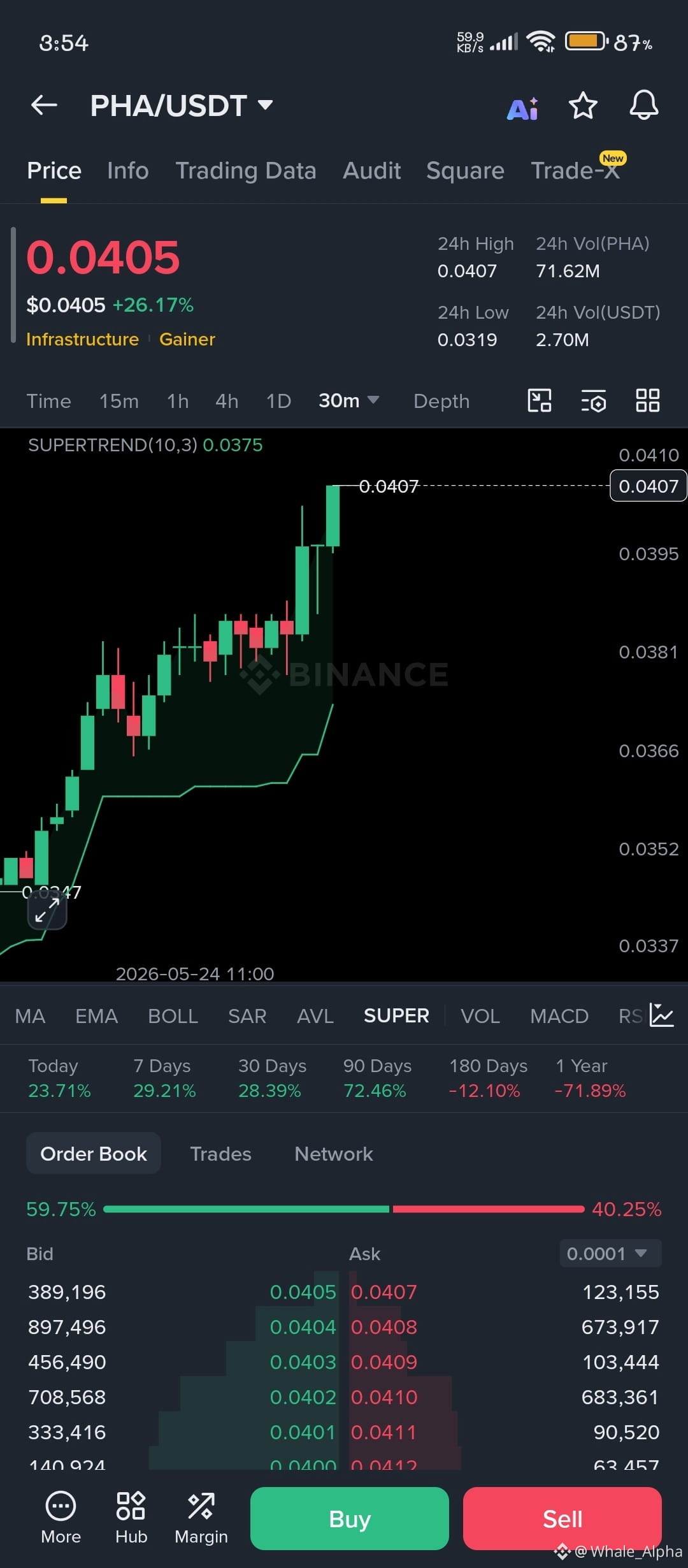
Task: Open the grid layout icon
Action: [x=648, y=401]
